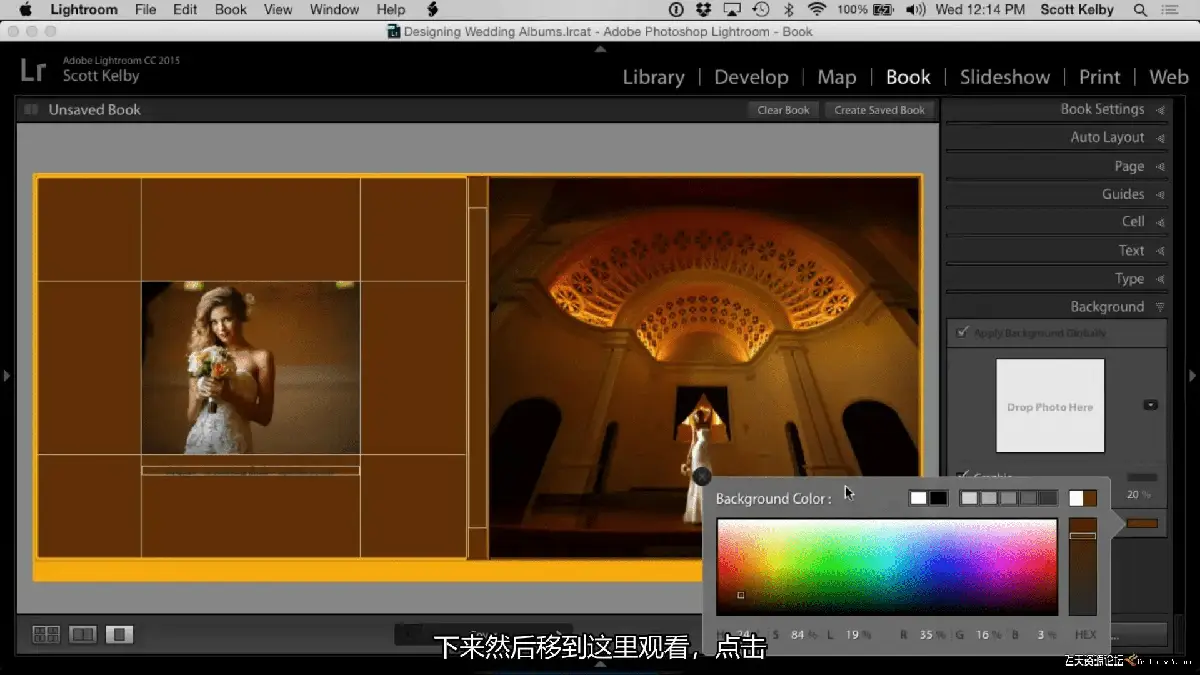This screenshot has height=675, width=1200.
Task: Select the bride portrait photo cell
Action: pyautogui.click(x=250, y=368)
